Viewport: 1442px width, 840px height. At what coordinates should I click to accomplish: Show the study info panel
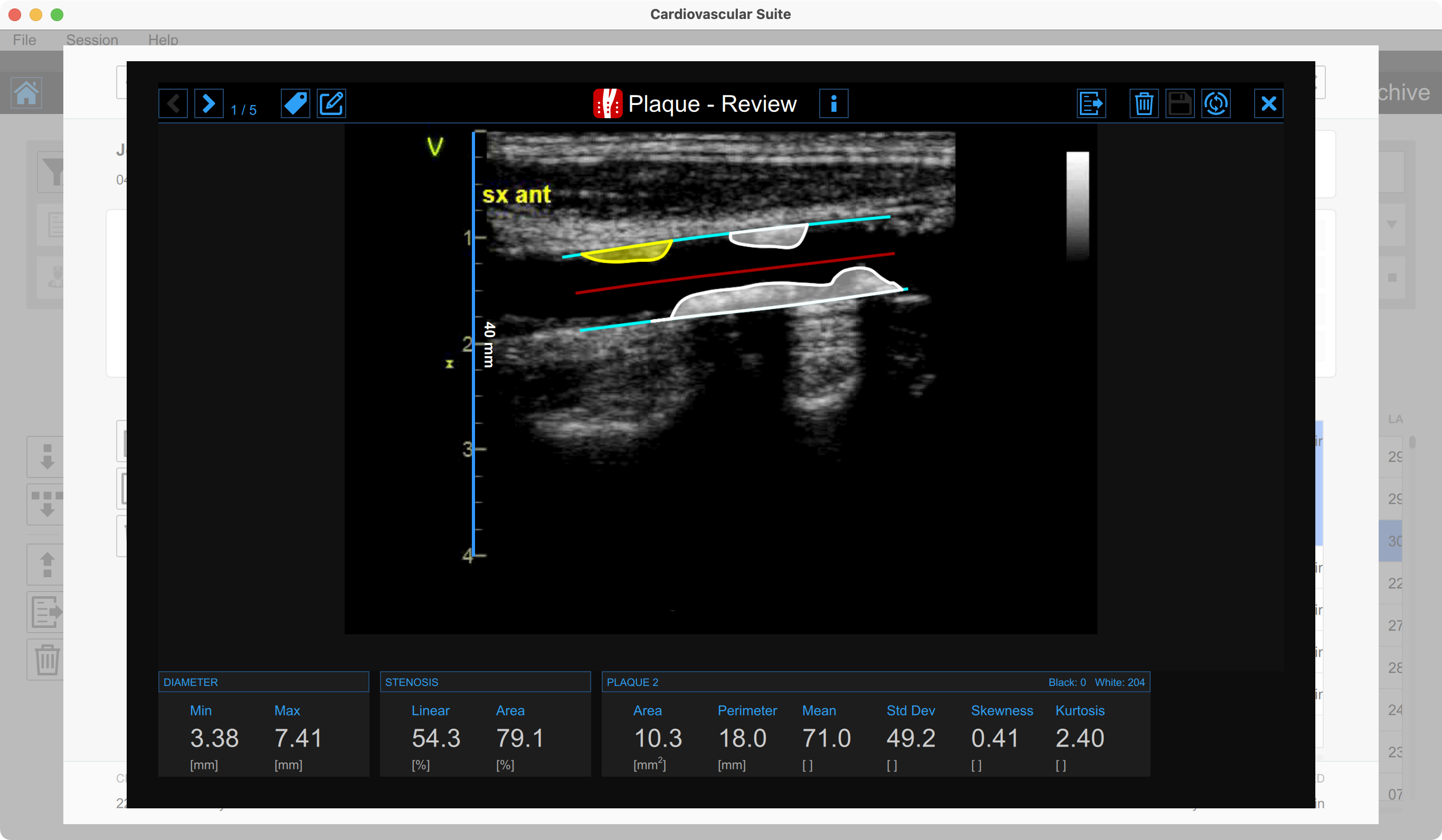(x=833, y=103)
